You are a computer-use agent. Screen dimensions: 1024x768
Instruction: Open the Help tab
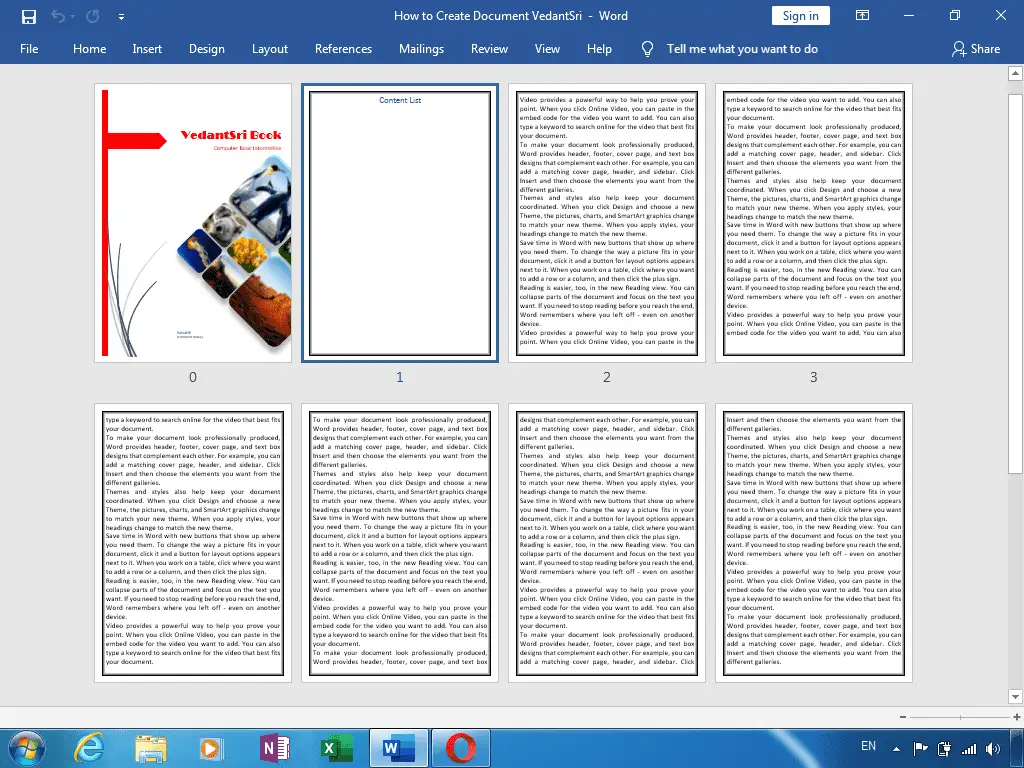[599, 49]
